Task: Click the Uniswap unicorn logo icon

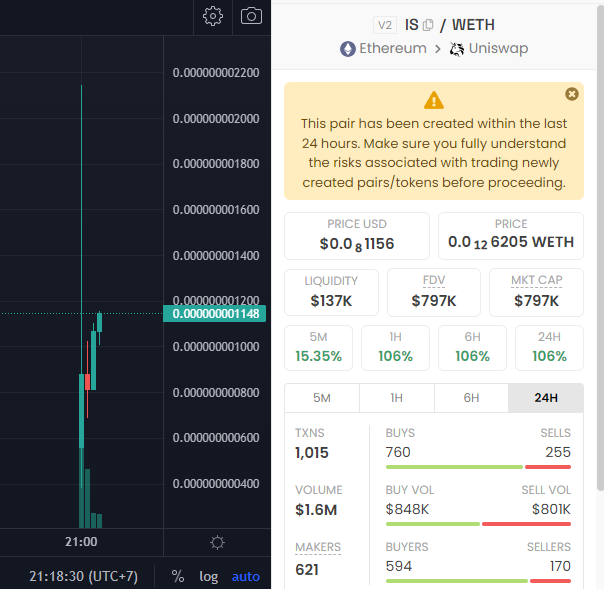Action: (457, 49)
